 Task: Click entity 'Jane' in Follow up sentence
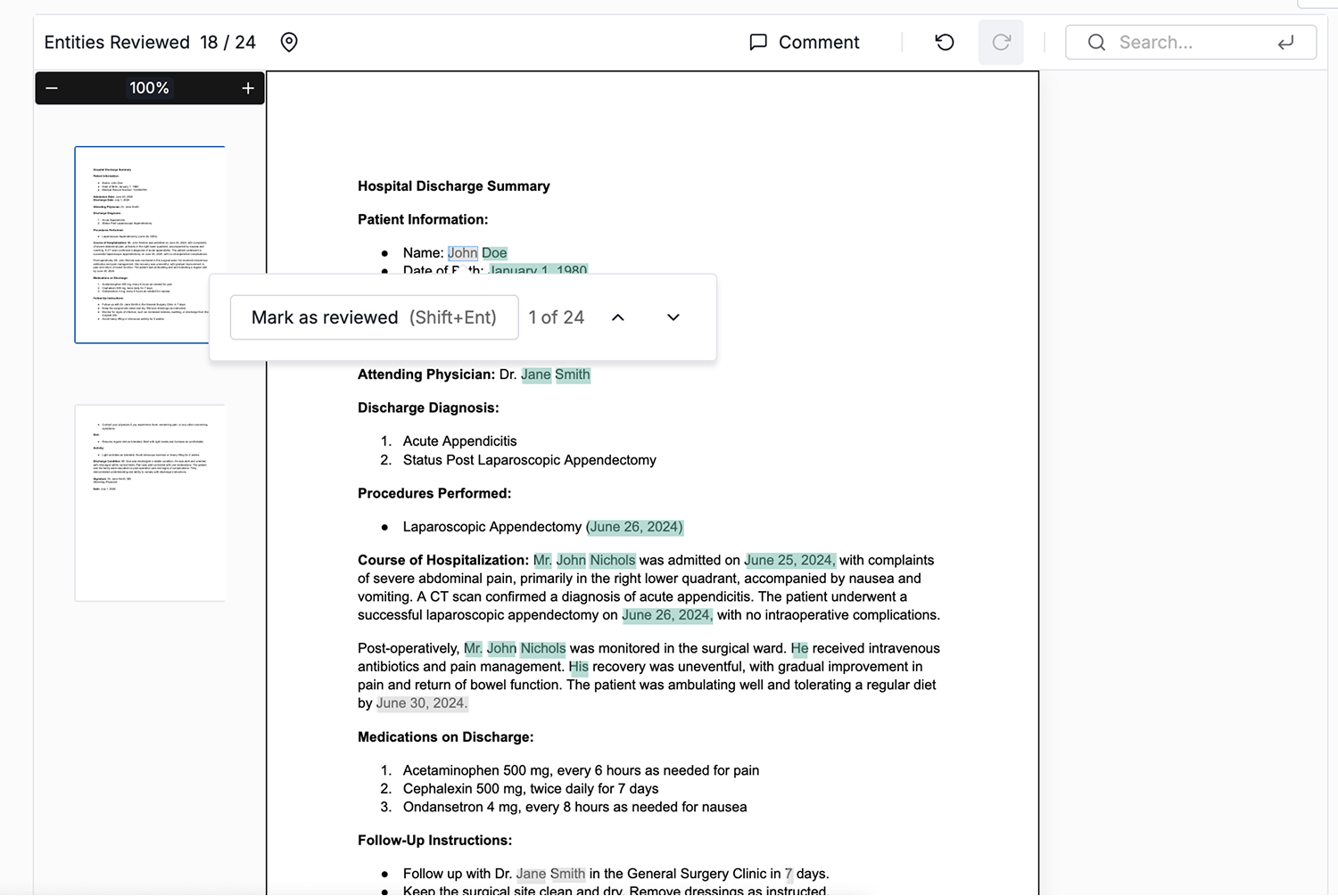coord(531,875)
